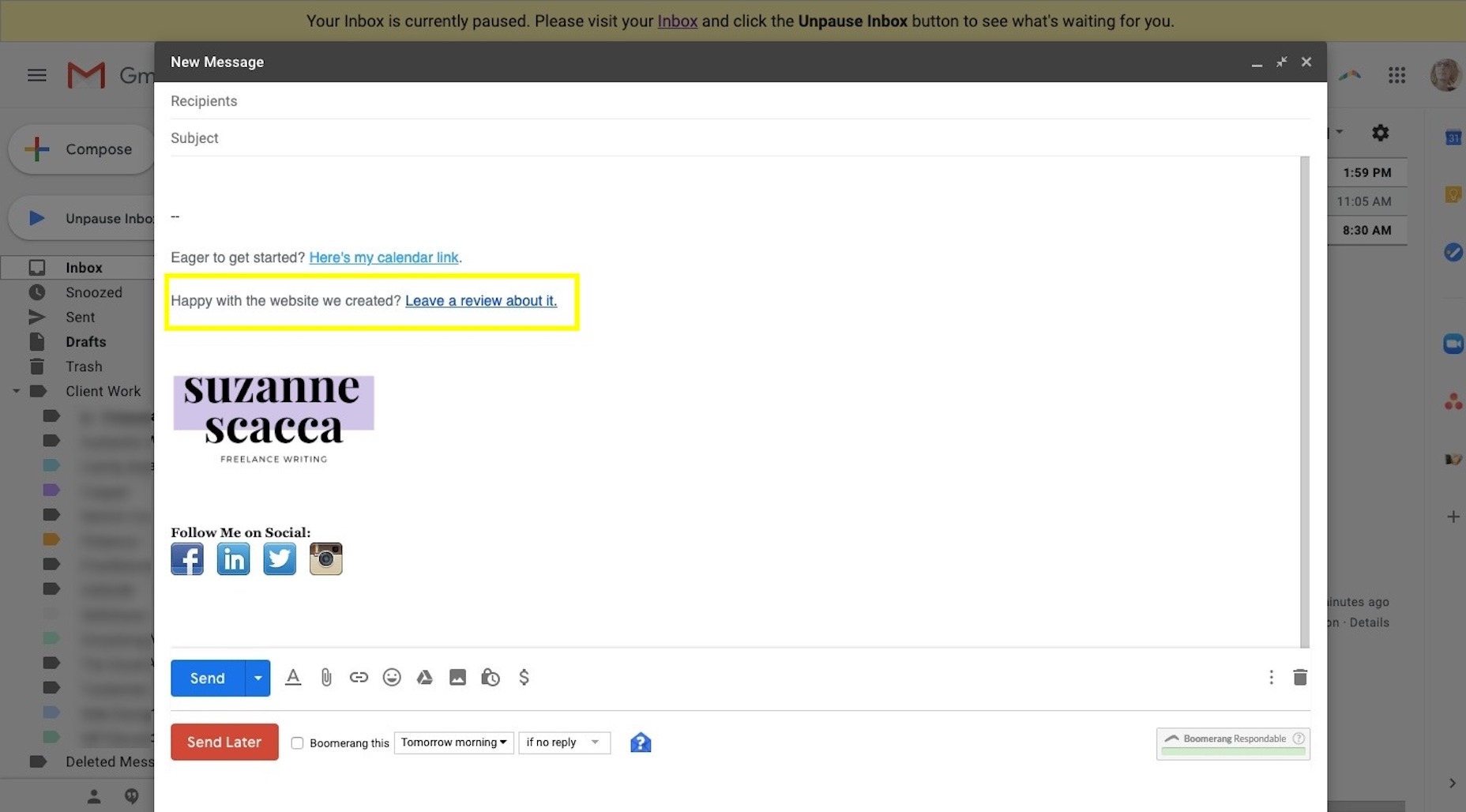Click the Compose button
This screenshot has height=812, width=1466.
coord(81,148)
